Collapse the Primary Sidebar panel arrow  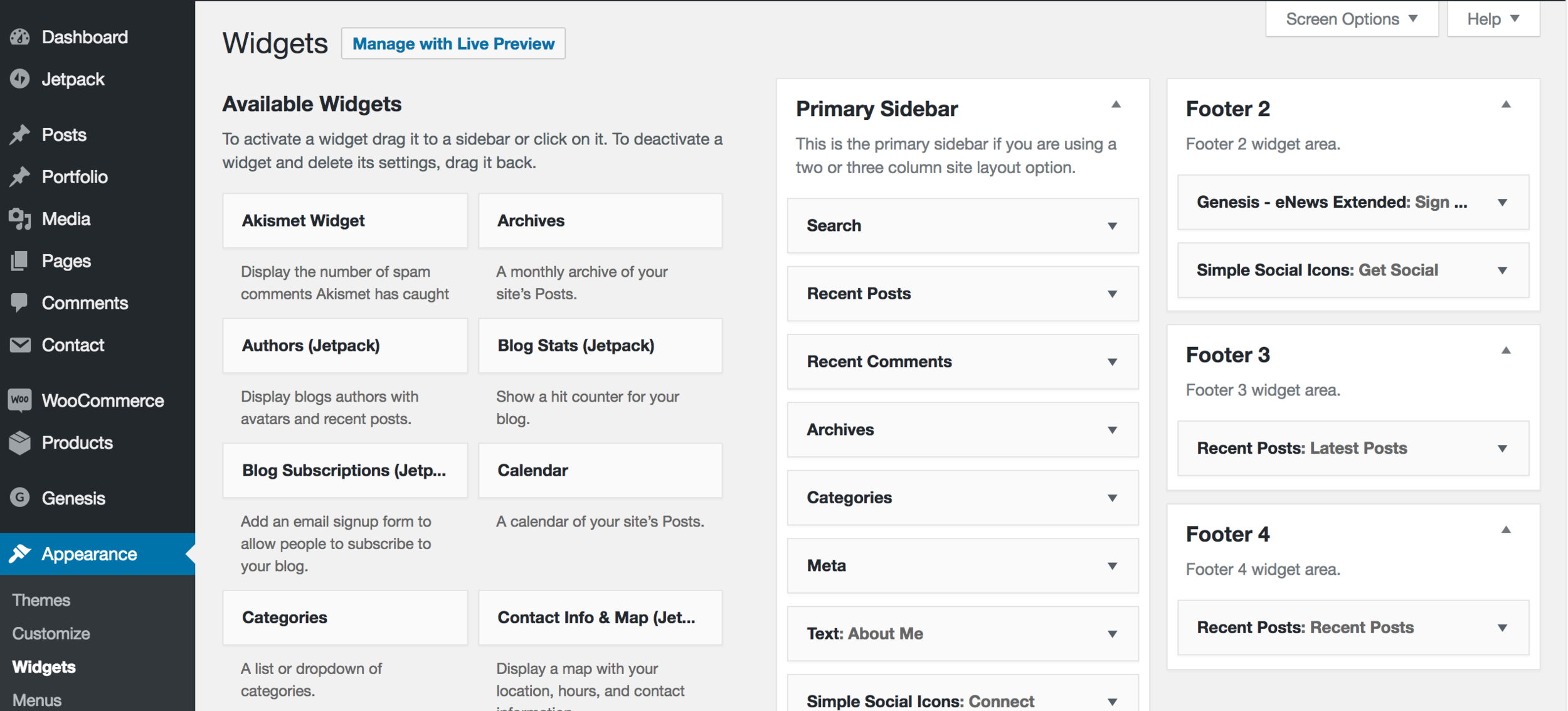tap(1116, 105)
